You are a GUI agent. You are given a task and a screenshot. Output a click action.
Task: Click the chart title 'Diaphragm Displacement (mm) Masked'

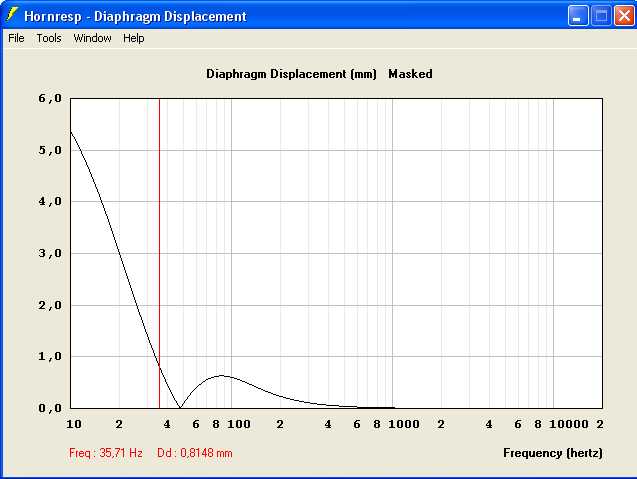[319, 74]
